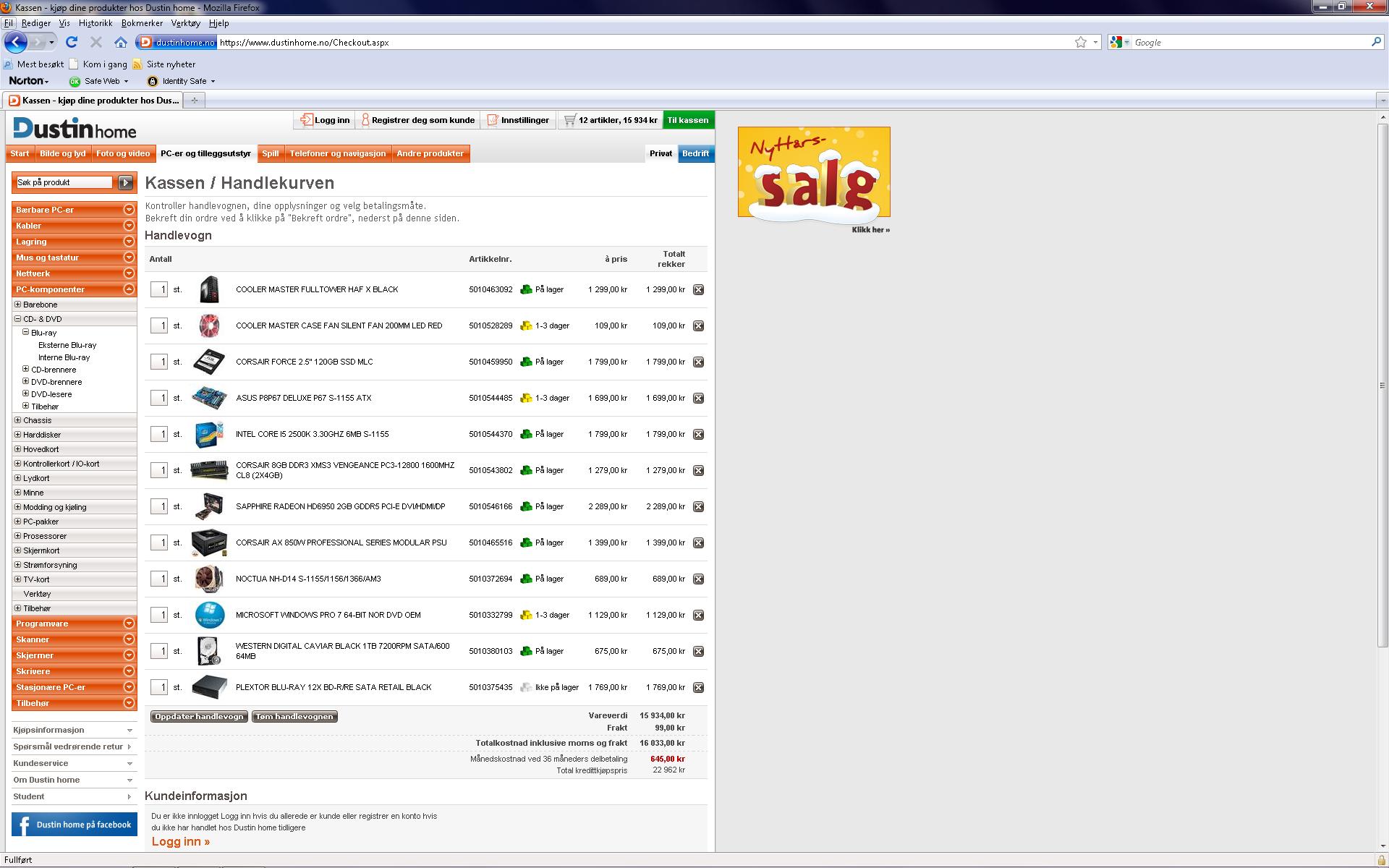Image resolution: width=1389 pixels, height=868 pixels.
Task: Open the Fil menu
Action: pyautogui.click(x=9, y=23)
